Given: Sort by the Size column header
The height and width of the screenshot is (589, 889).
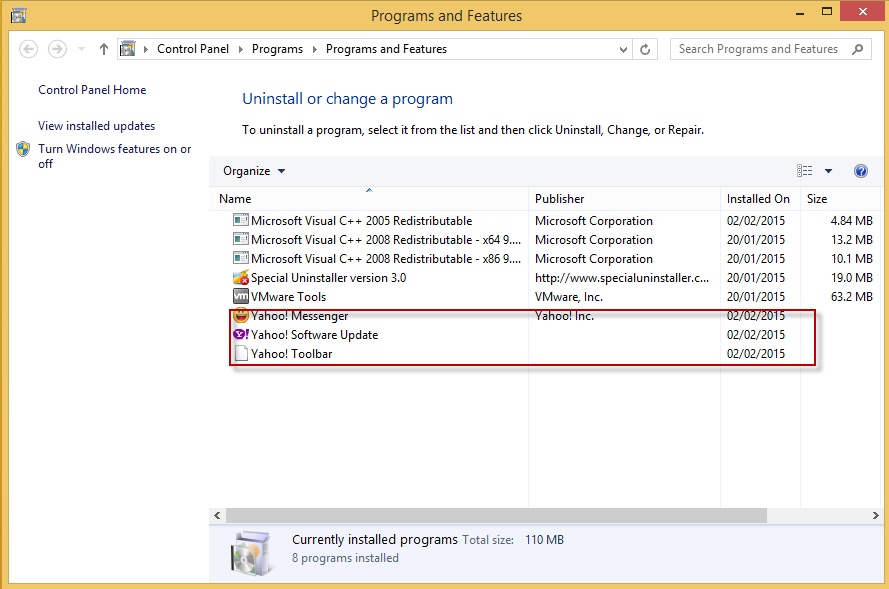Looking at the screenshot, I should (840, 199).
